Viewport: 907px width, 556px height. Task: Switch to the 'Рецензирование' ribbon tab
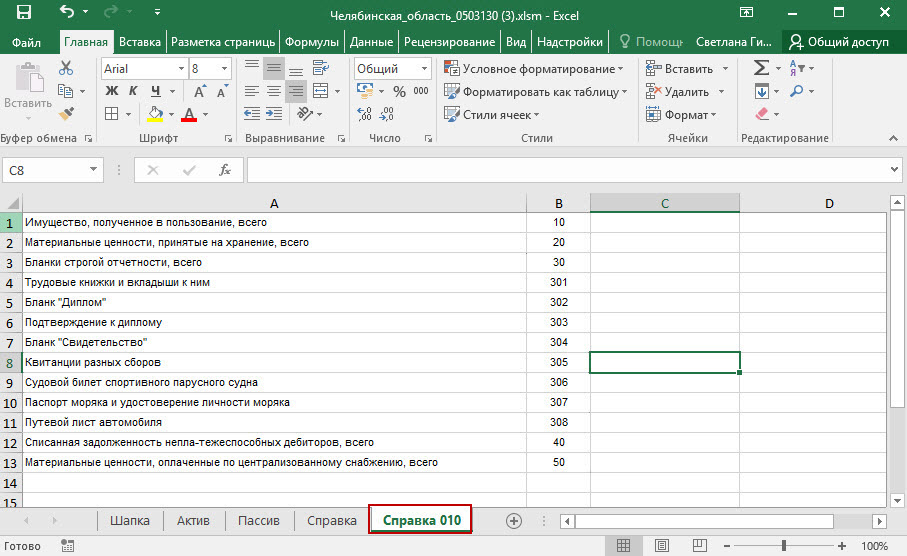449,42
